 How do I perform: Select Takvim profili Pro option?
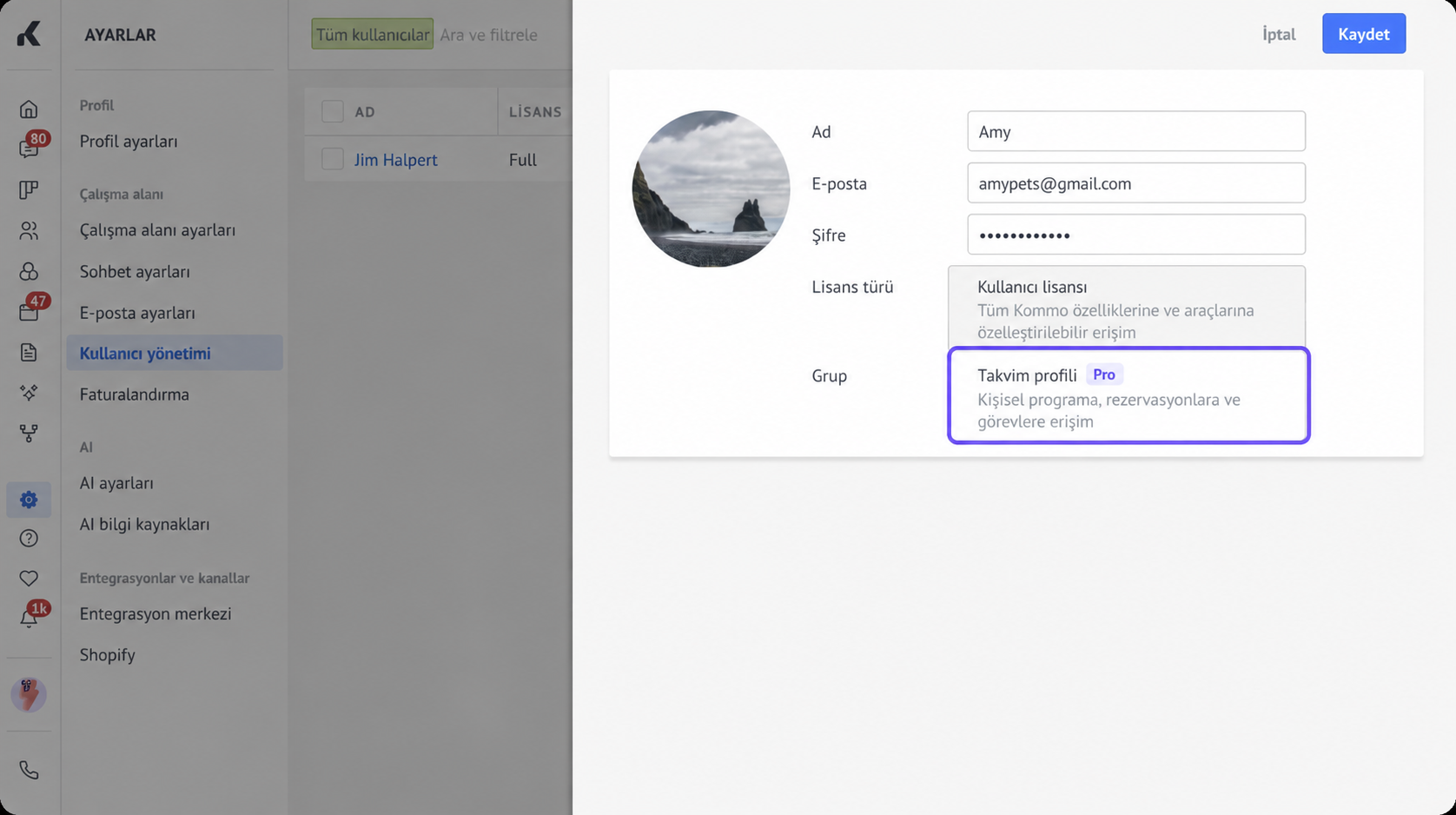1128,395
